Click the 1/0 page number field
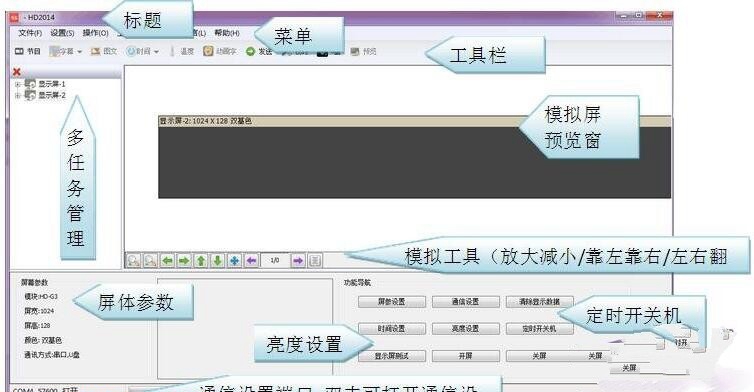The width and height of the screenshot is (754, 392). 275,261
